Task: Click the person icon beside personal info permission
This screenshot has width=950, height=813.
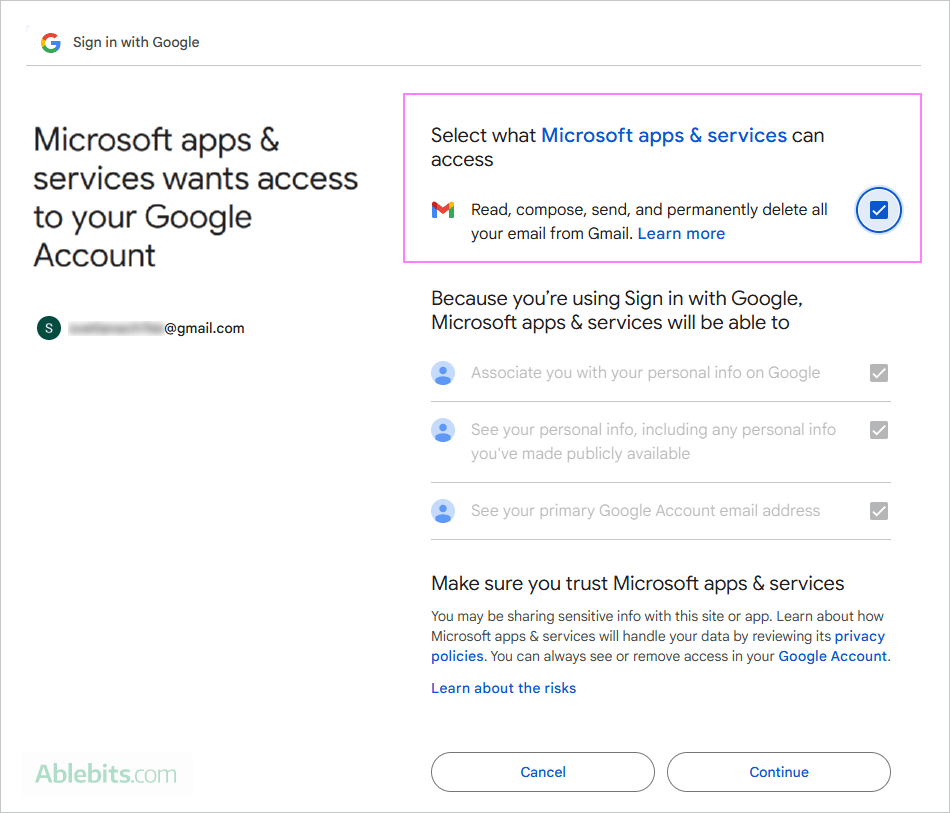Action: [443, 372]
